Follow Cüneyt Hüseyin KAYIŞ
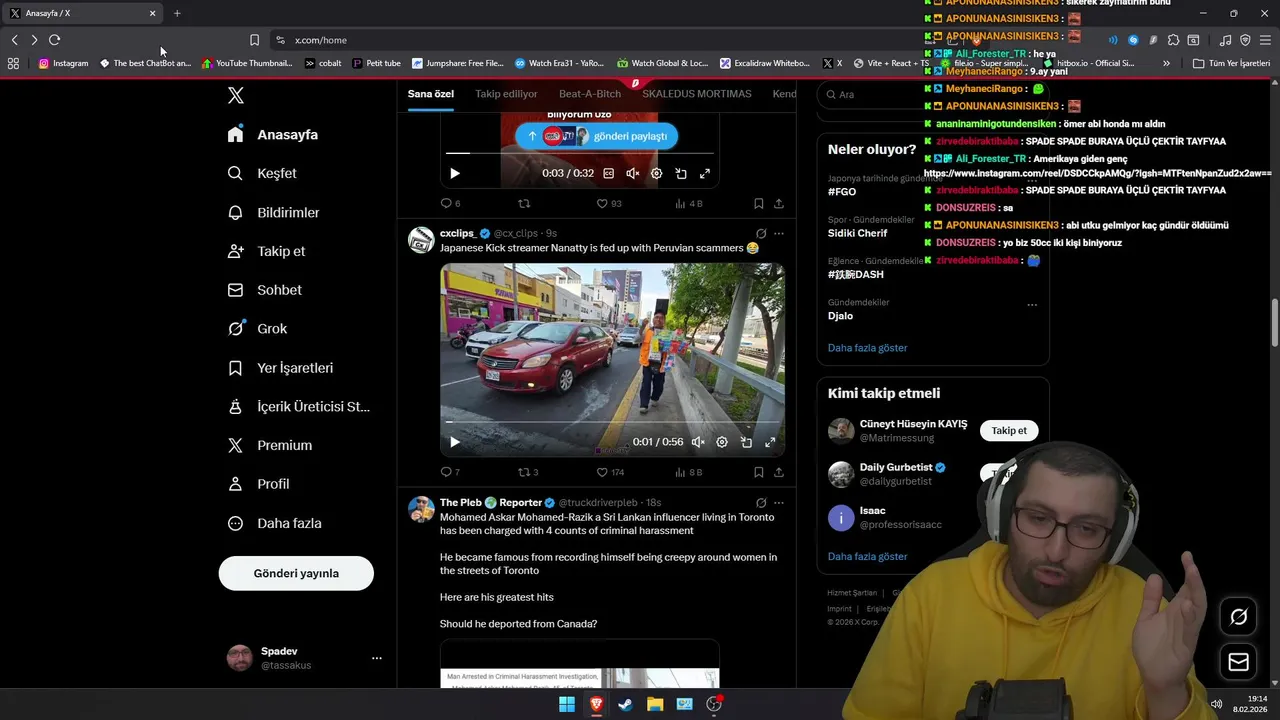The image size is (1280, 720). point(1009,431)
